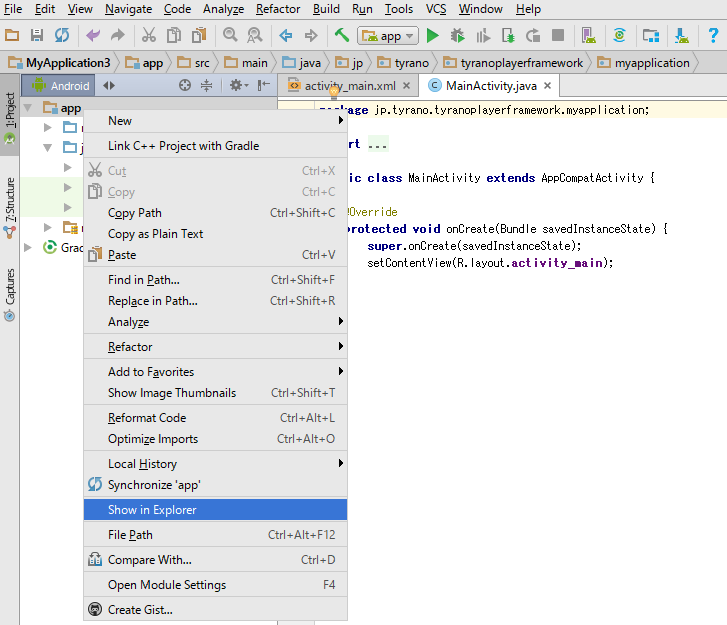Start debugging with the bug icon
This screenshot has width=727, height=625.
pos(458,35)
